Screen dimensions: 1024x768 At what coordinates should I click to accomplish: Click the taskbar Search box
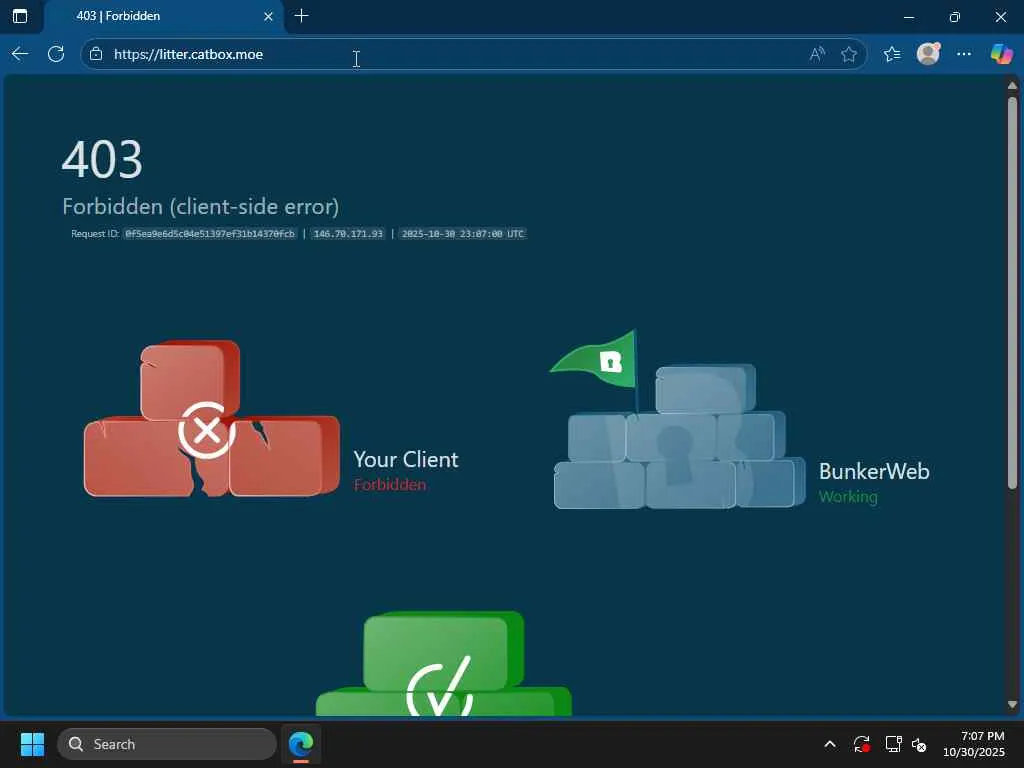(x=167, y=744)
